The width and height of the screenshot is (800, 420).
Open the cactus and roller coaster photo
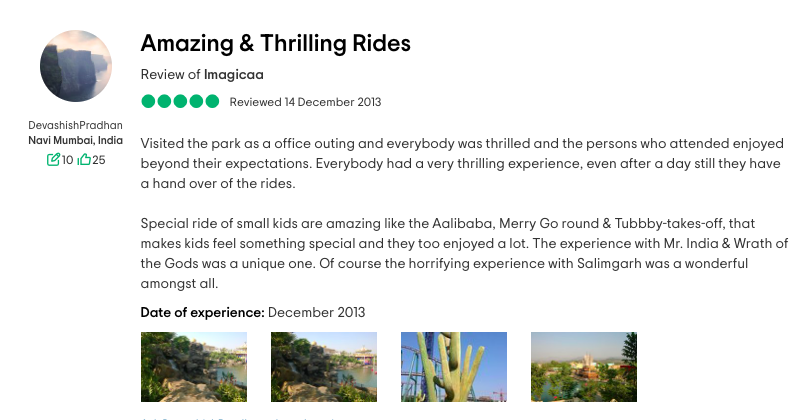454,367
